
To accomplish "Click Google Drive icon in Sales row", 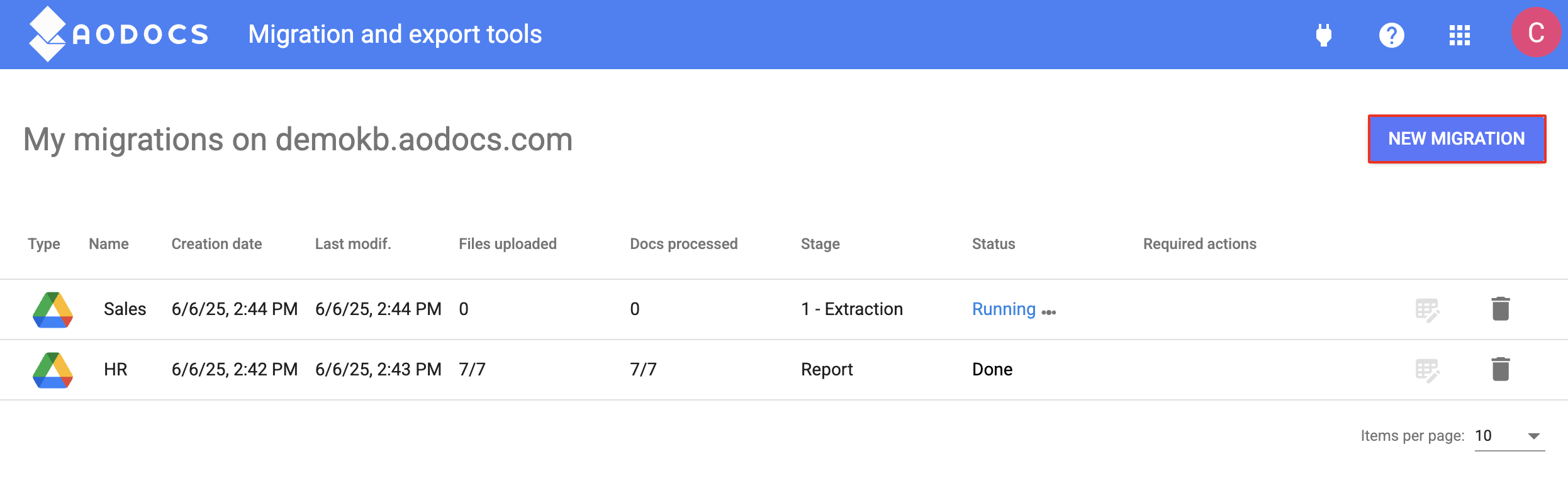I will click(53, 309).
